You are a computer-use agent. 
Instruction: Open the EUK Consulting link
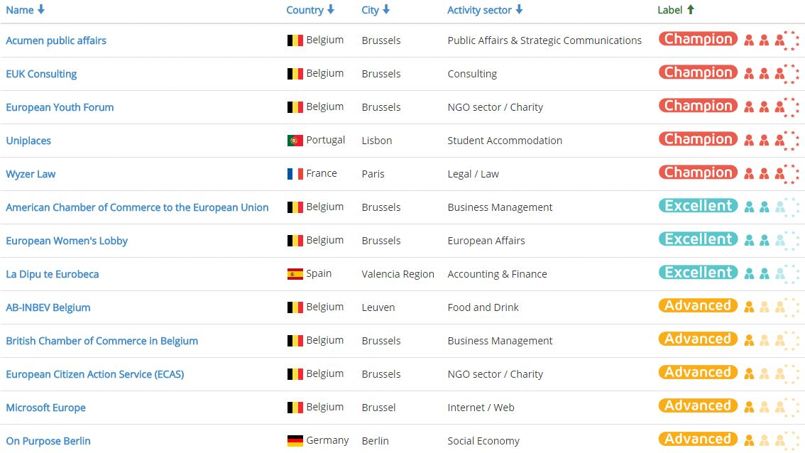(41, 74)
